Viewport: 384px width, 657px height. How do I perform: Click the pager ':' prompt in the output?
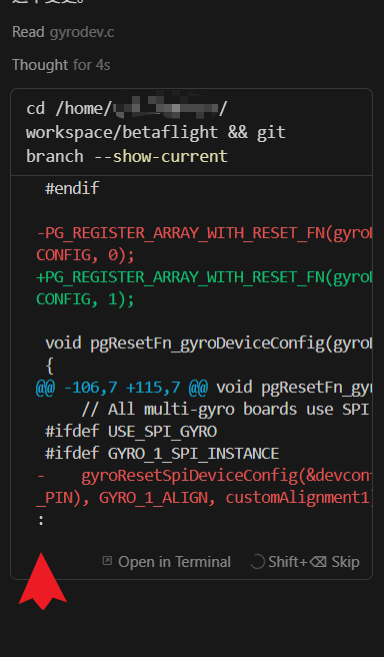point(41,520)
